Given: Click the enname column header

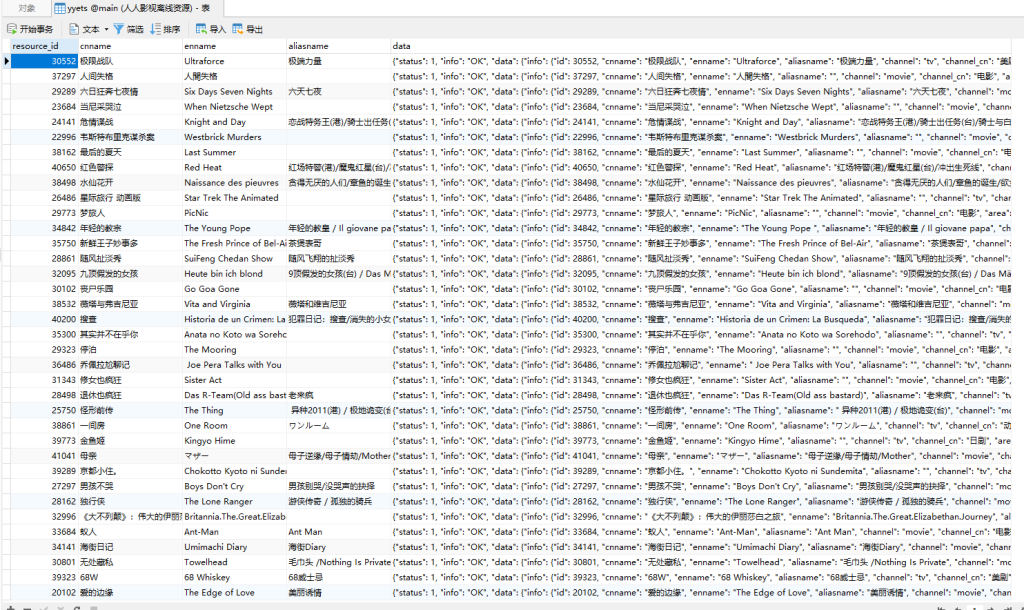Looking at the screenshot, I should 234,46.
